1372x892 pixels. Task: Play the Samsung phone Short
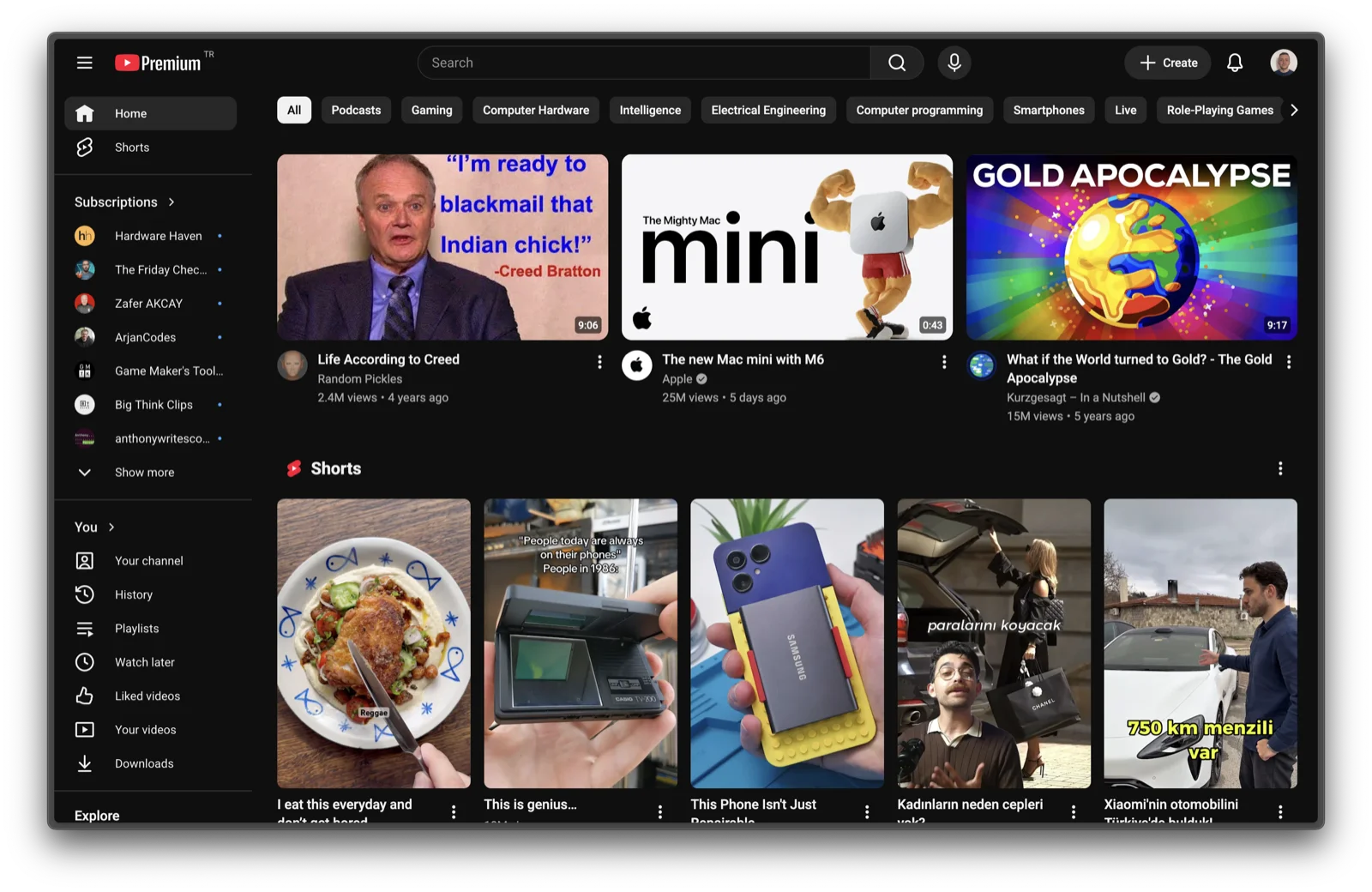[x=787, y=643]
